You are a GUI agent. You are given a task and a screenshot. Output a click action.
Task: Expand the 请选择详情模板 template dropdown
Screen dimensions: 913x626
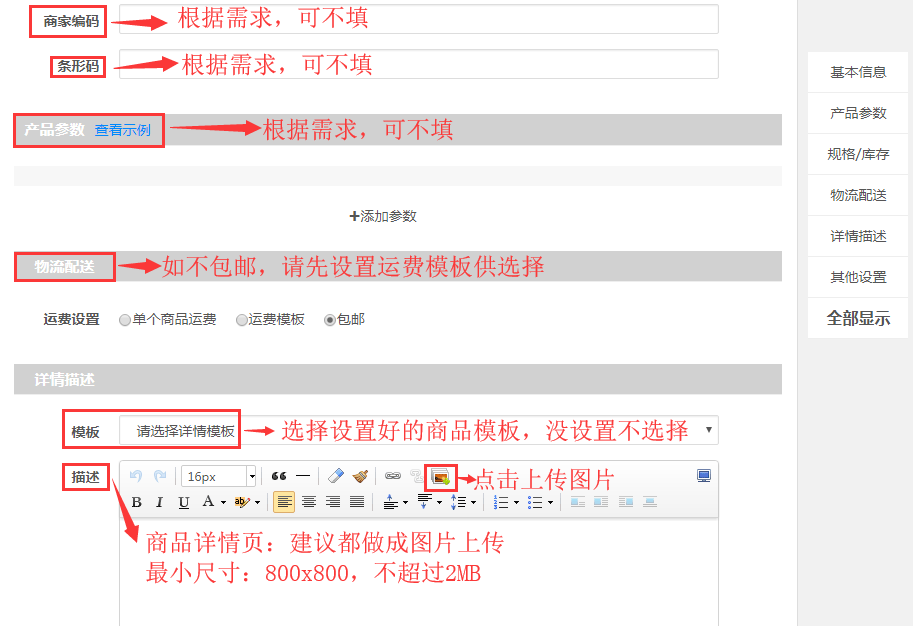click(x=708, y=430)
